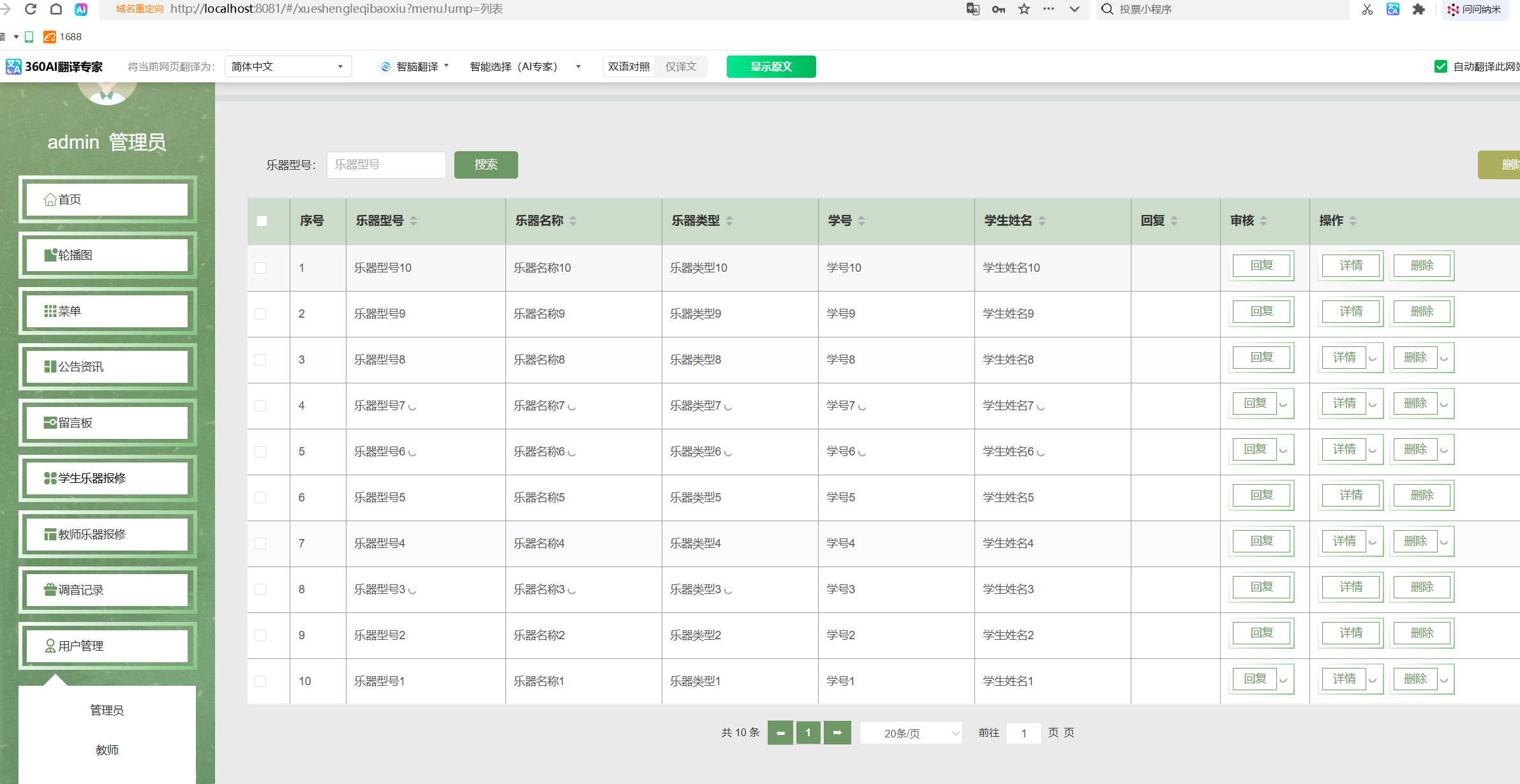Check the checkbox for row 1
Image resolution: width=1520 pixels, height=784 pixels.
coord(260,268)
